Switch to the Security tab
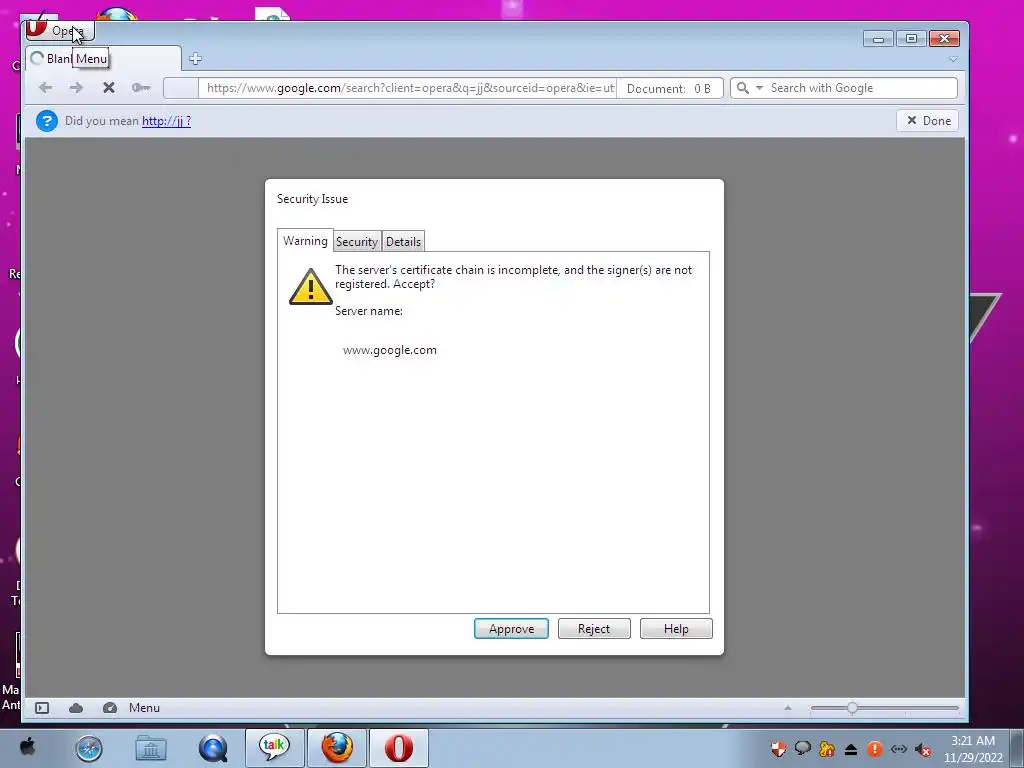 pyautogui.click(x=357, y=242)
